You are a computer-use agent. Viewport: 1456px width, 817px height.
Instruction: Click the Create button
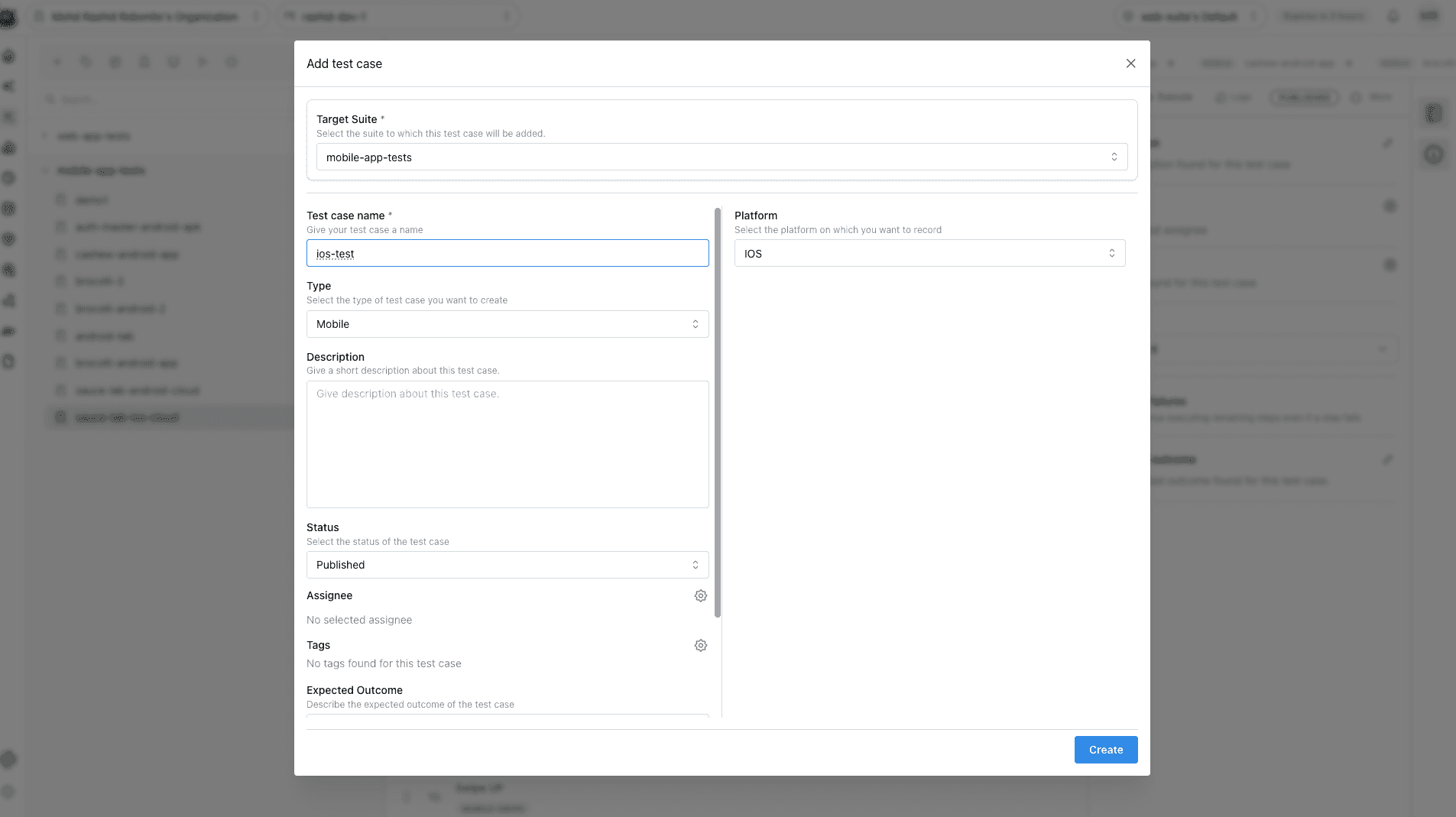1105,750
